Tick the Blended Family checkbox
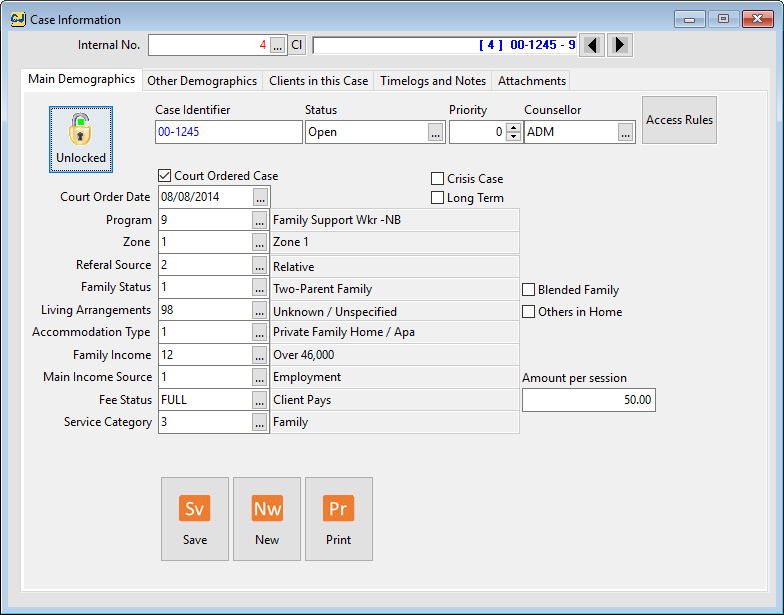The height and width of the screenshot is (615, 784). [x=529, y=290]
